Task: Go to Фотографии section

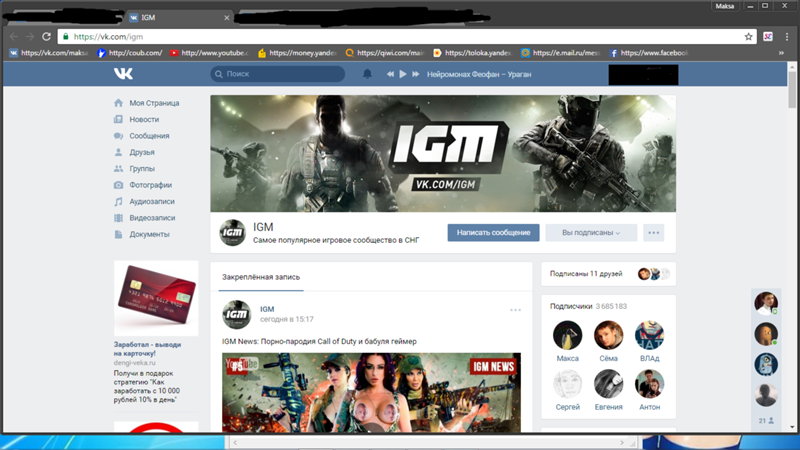Action: point(150,185)
